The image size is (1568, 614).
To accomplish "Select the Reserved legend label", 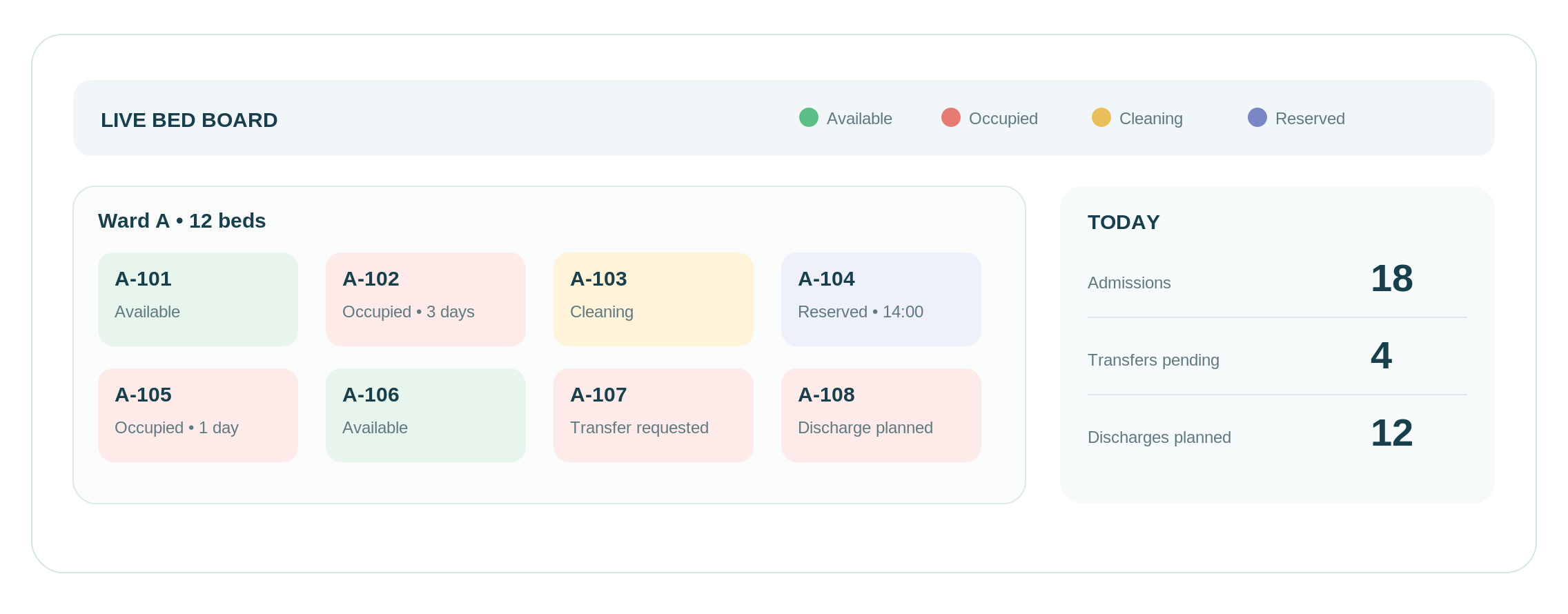I will [x=1310, y=119].
